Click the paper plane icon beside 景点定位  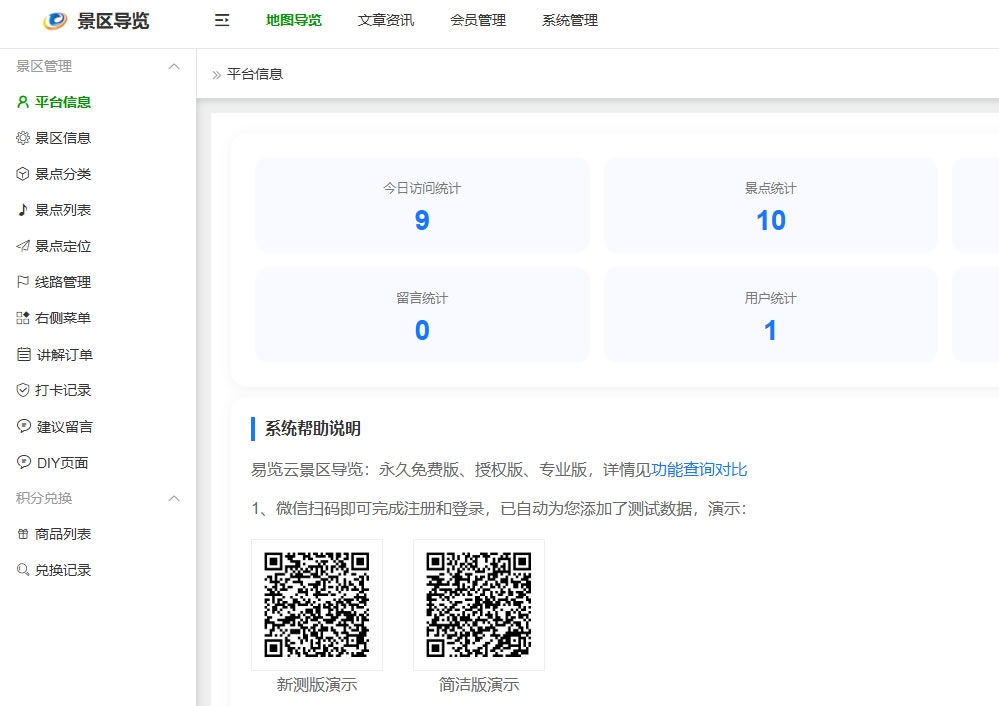point(23,246)
